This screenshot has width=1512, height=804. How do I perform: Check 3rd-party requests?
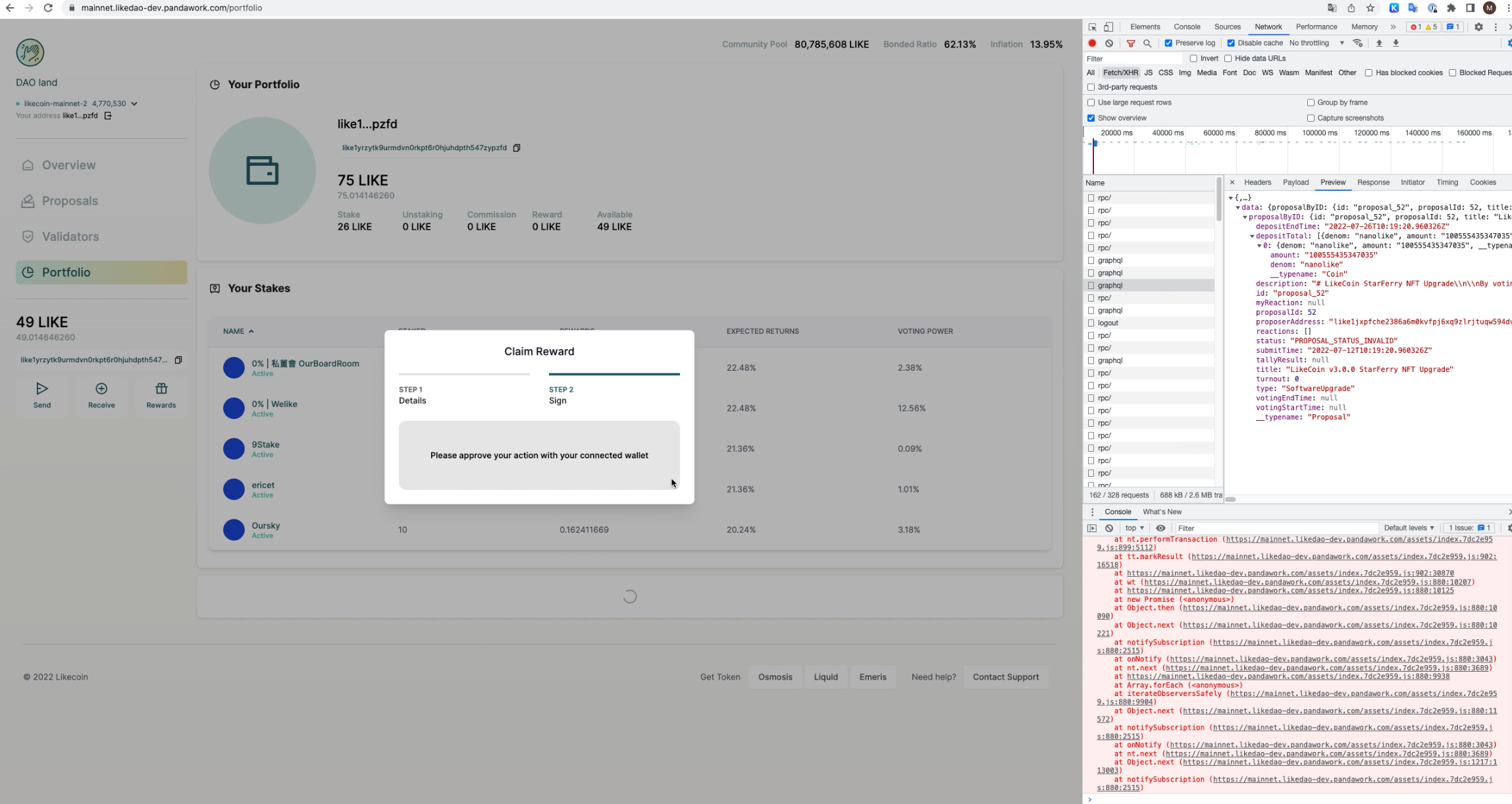pyautogui.click(x=1091, y=87)
